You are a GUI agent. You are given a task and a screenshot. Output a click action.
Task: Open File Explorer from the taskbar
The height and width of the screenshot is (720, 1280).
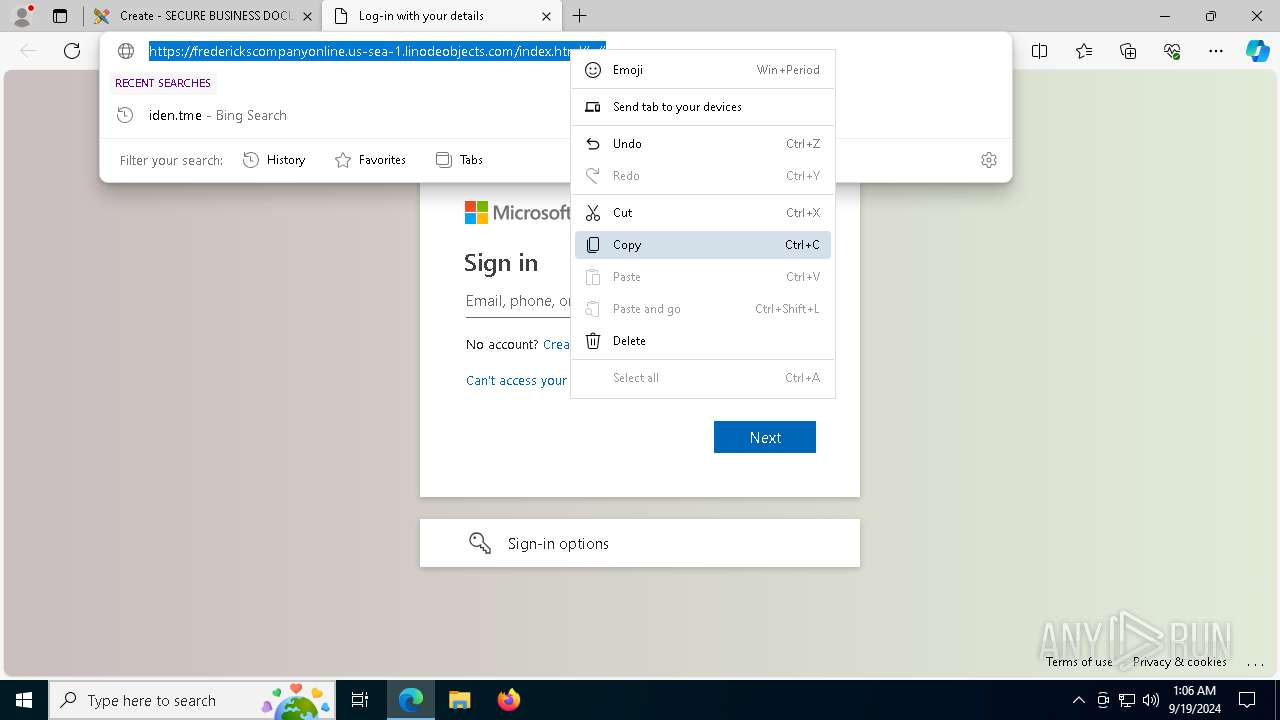pyautogui.click(x=459, y=700)
